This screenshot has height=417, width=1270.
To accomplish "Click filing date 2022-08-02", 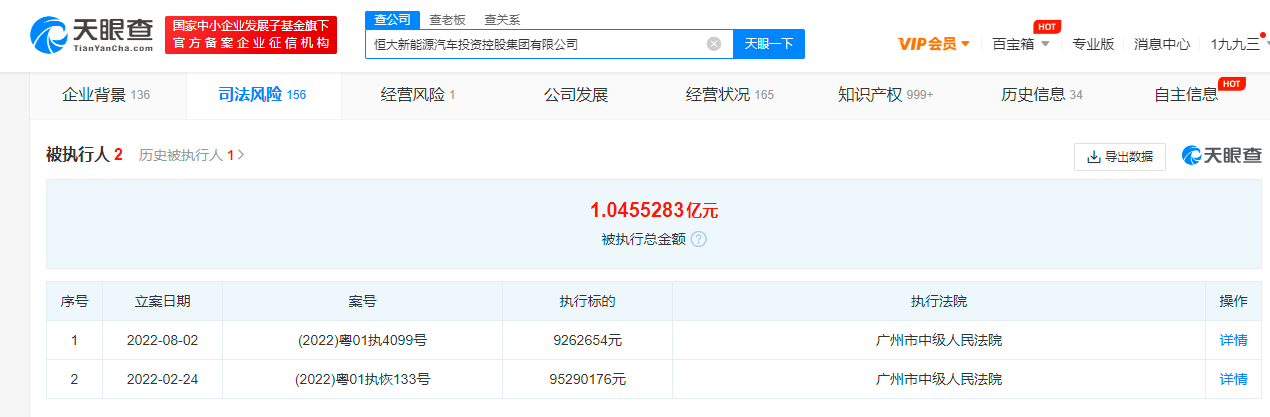I will click(162, 340).
